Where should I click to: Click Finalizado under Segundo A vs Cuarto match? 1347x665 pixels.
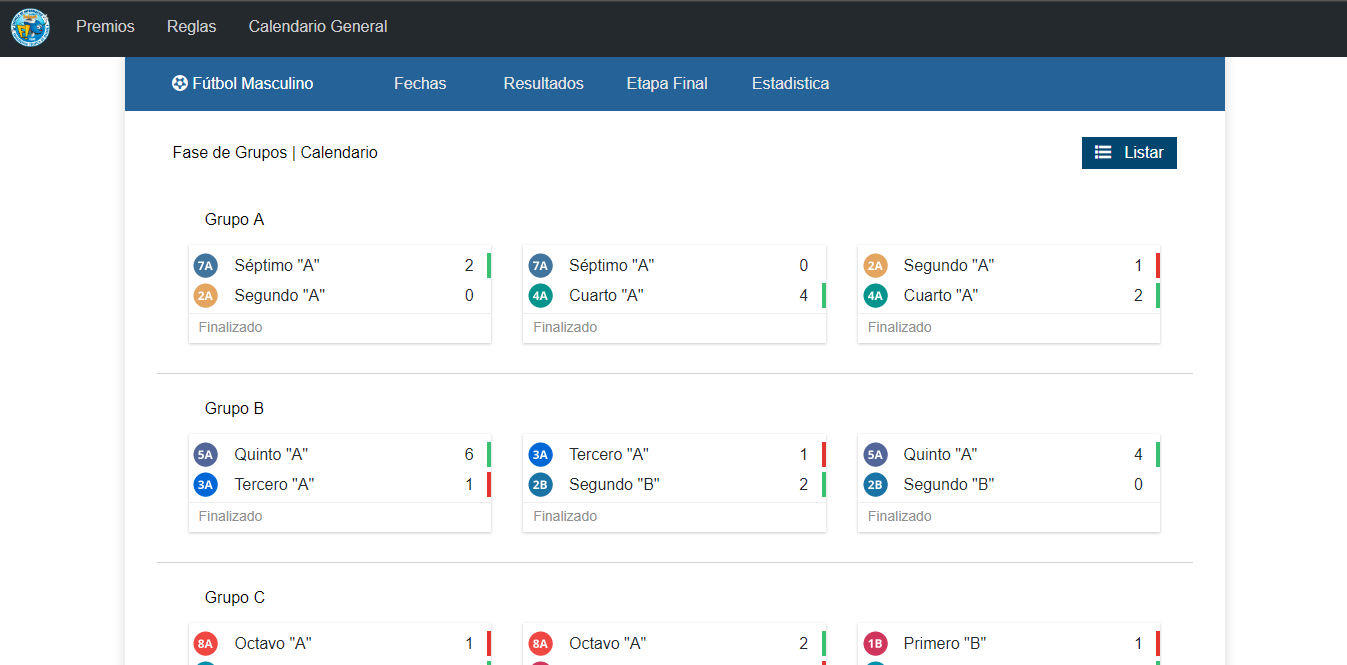(900, 328)
